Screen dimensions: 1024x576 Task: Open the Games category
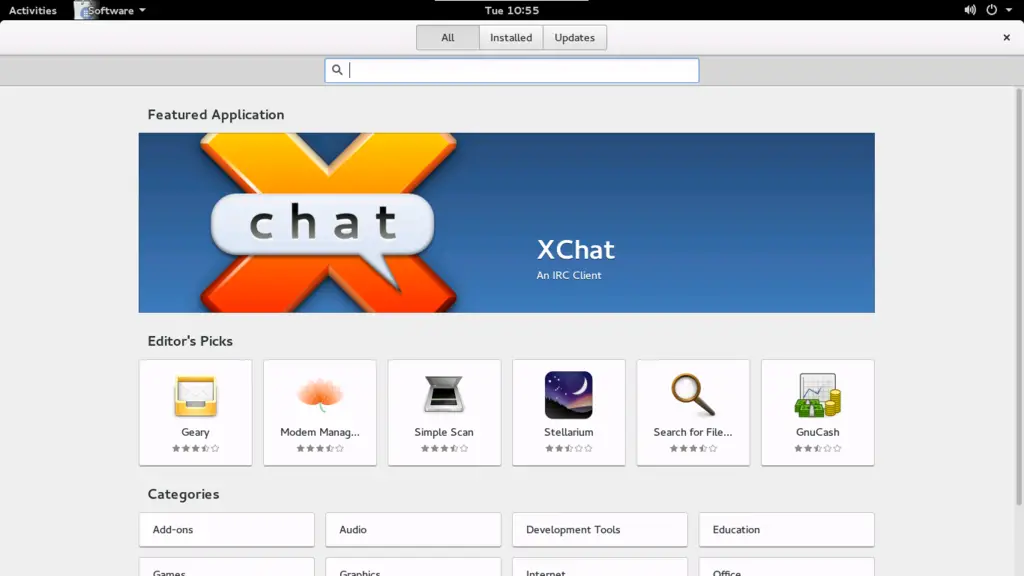tap(227, 567)
